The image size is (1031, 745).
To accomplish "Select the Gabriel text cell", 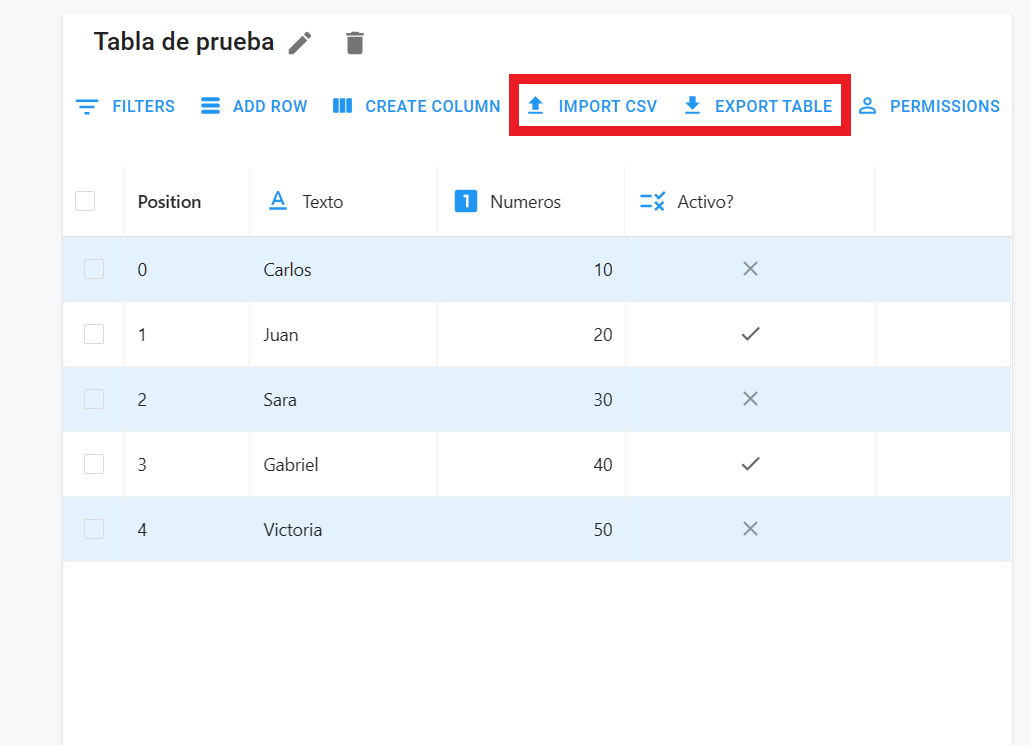I will point(343,464).
